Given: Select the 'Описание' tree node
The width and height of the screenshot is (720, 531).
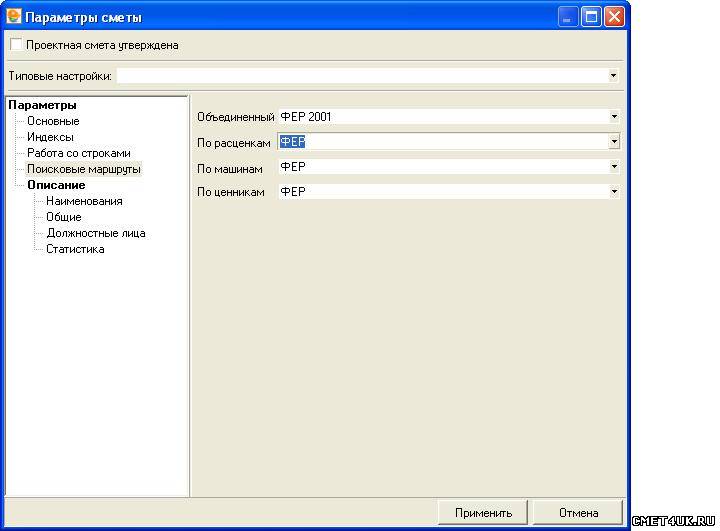Looking at the screenshot, I should (56, 185).
